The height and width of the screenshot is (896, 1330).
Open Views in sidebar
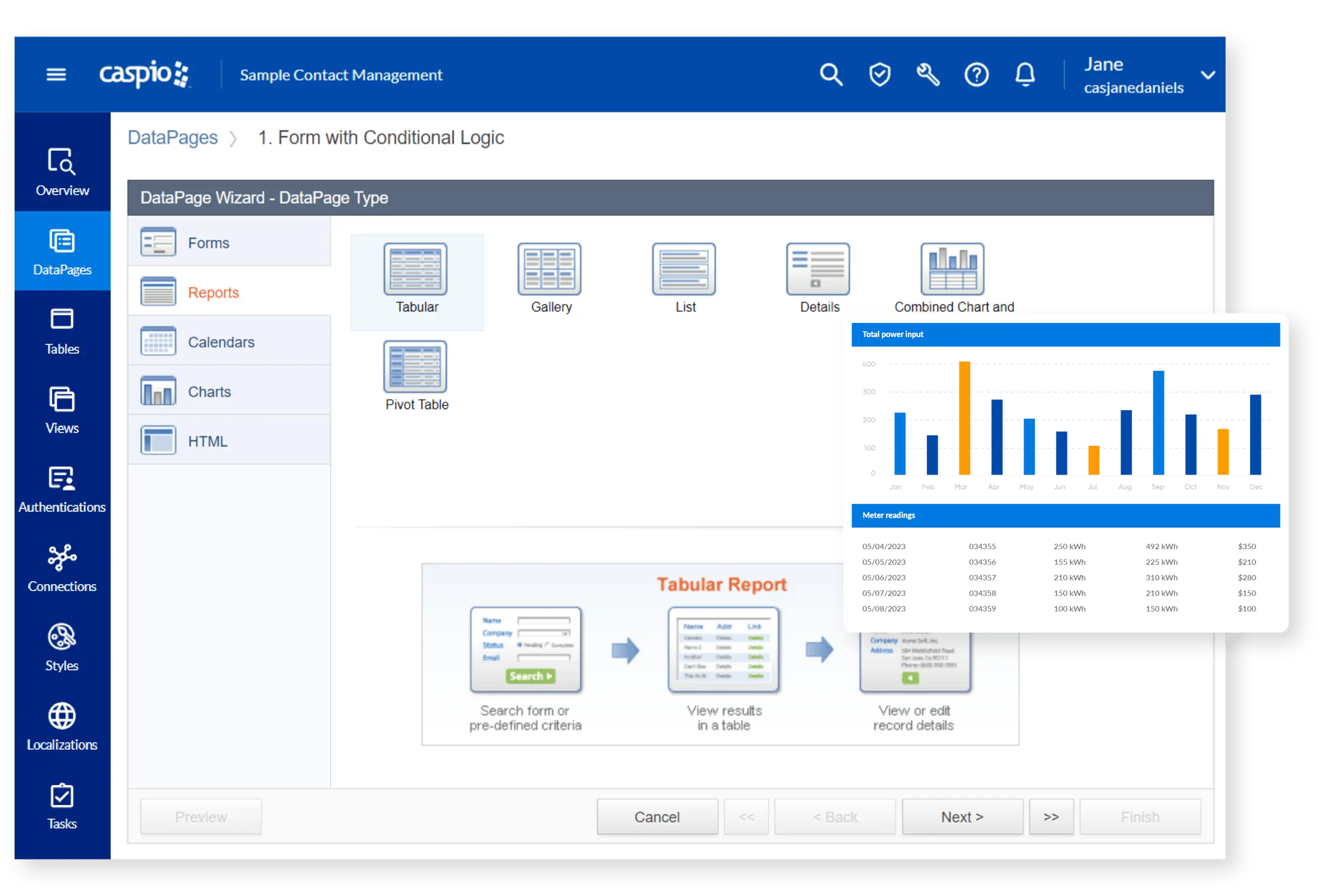(63, 410)
